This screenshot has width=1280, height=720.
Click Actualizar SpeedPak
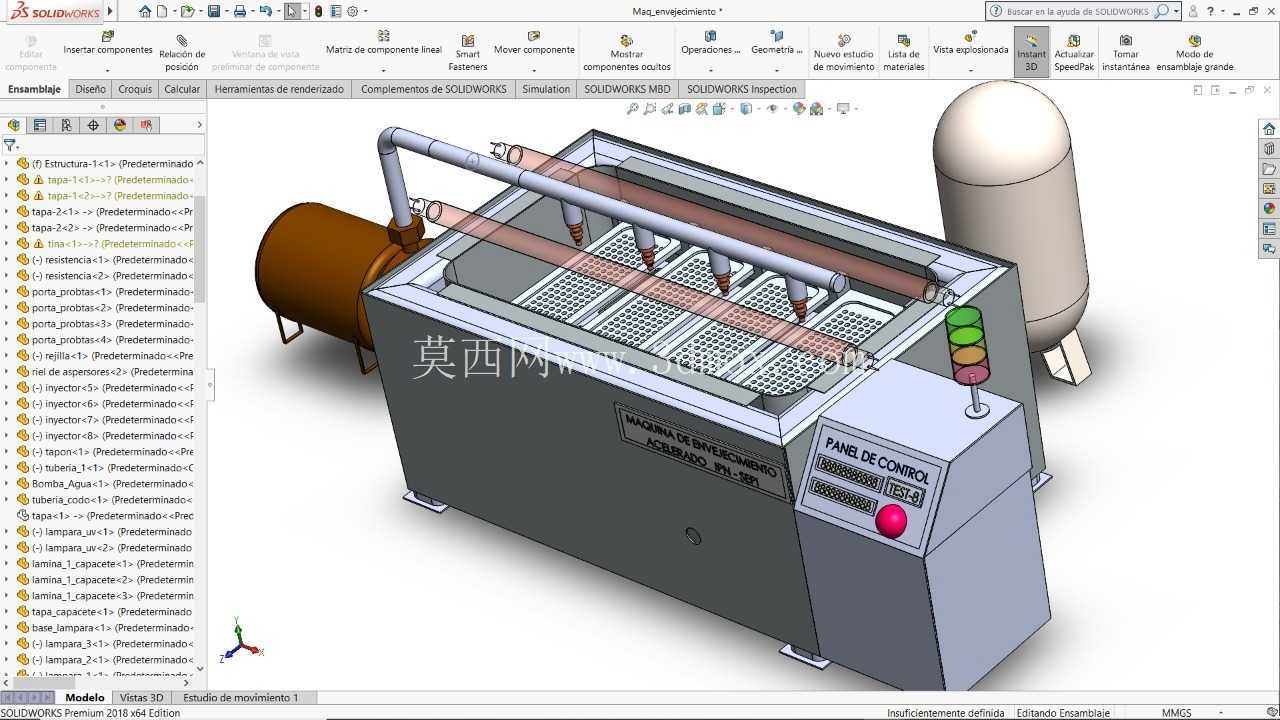tap(1074, 53)
